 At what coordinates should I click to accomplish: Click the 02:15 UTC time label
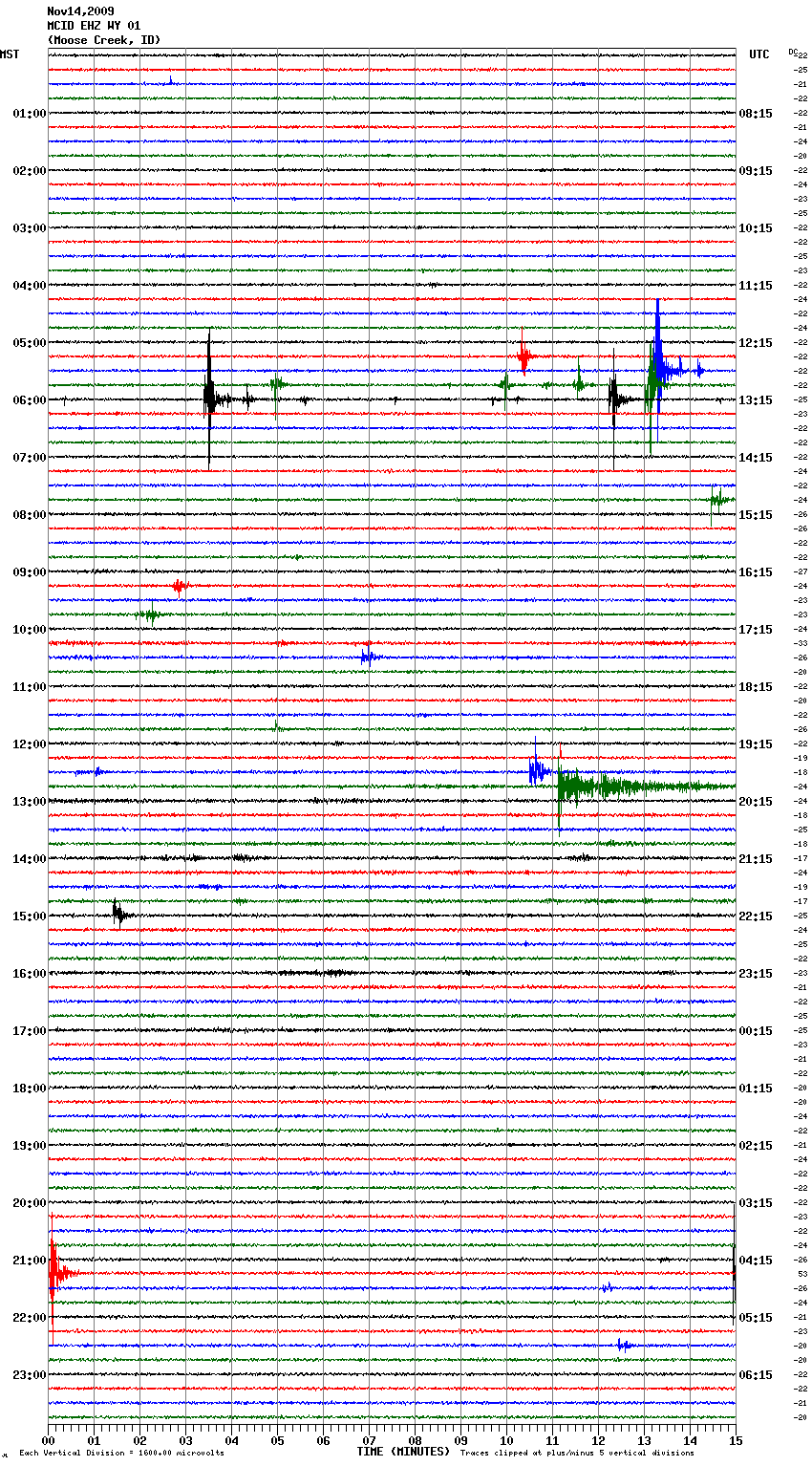(756, 1146)
